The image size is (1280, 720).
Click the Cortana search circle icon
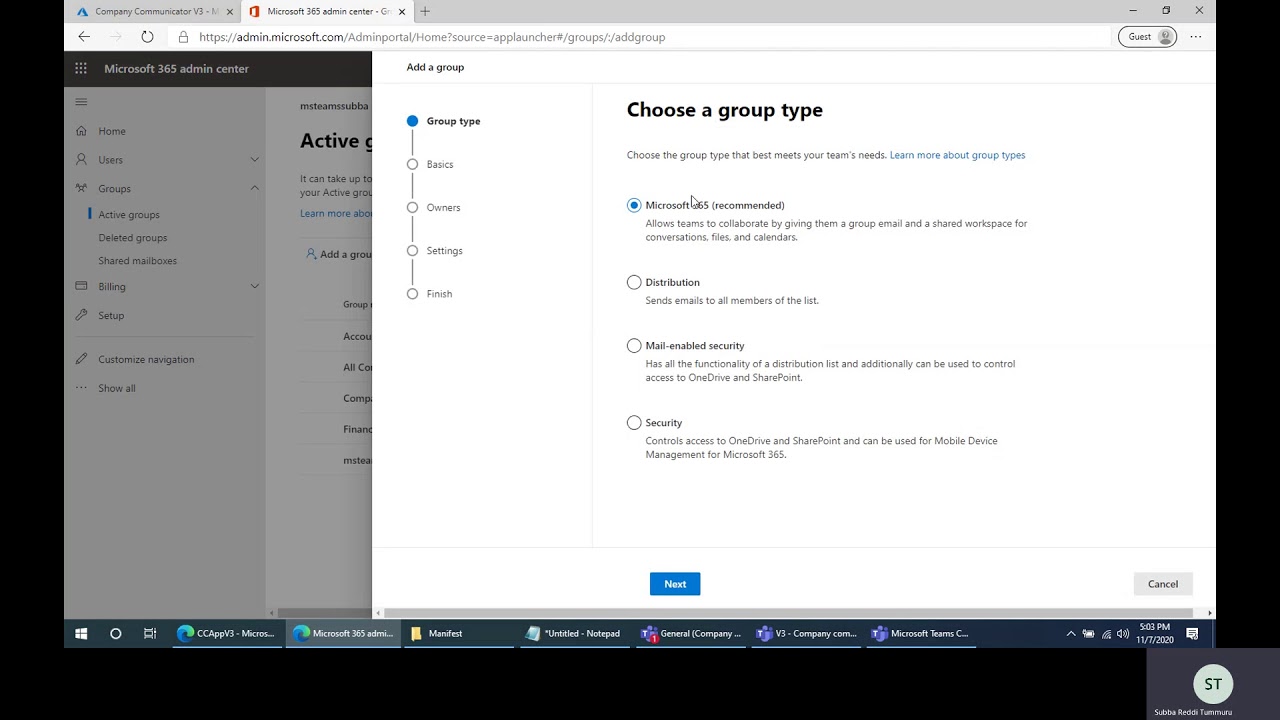[115, 633]
